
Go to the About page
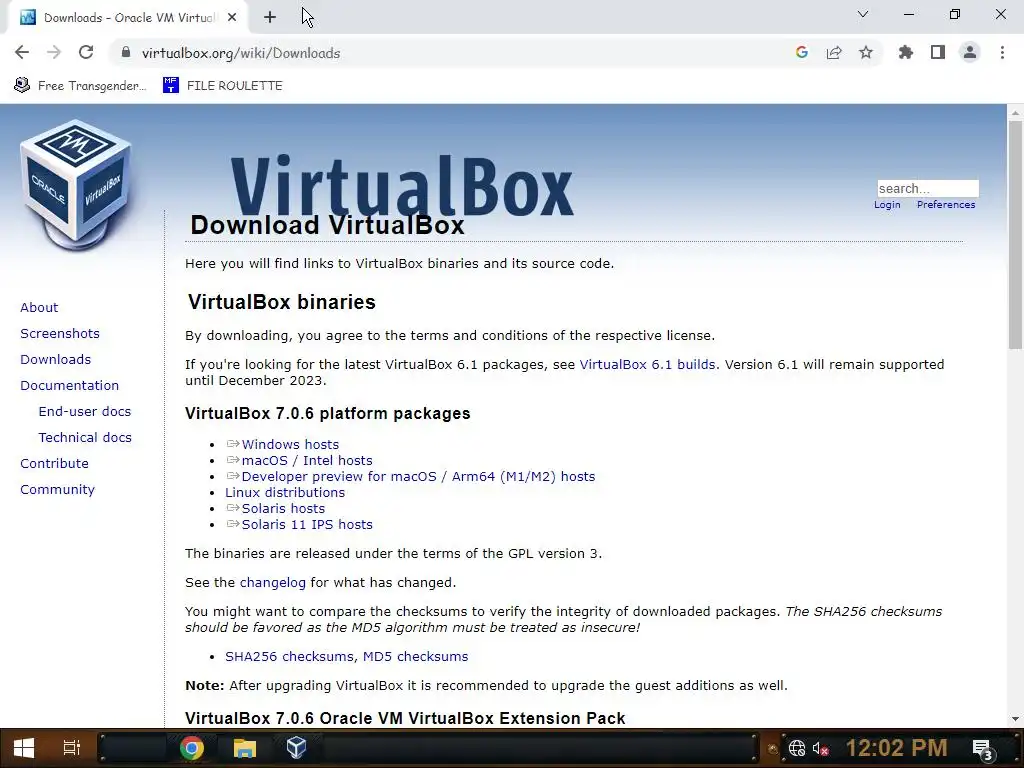39,308
